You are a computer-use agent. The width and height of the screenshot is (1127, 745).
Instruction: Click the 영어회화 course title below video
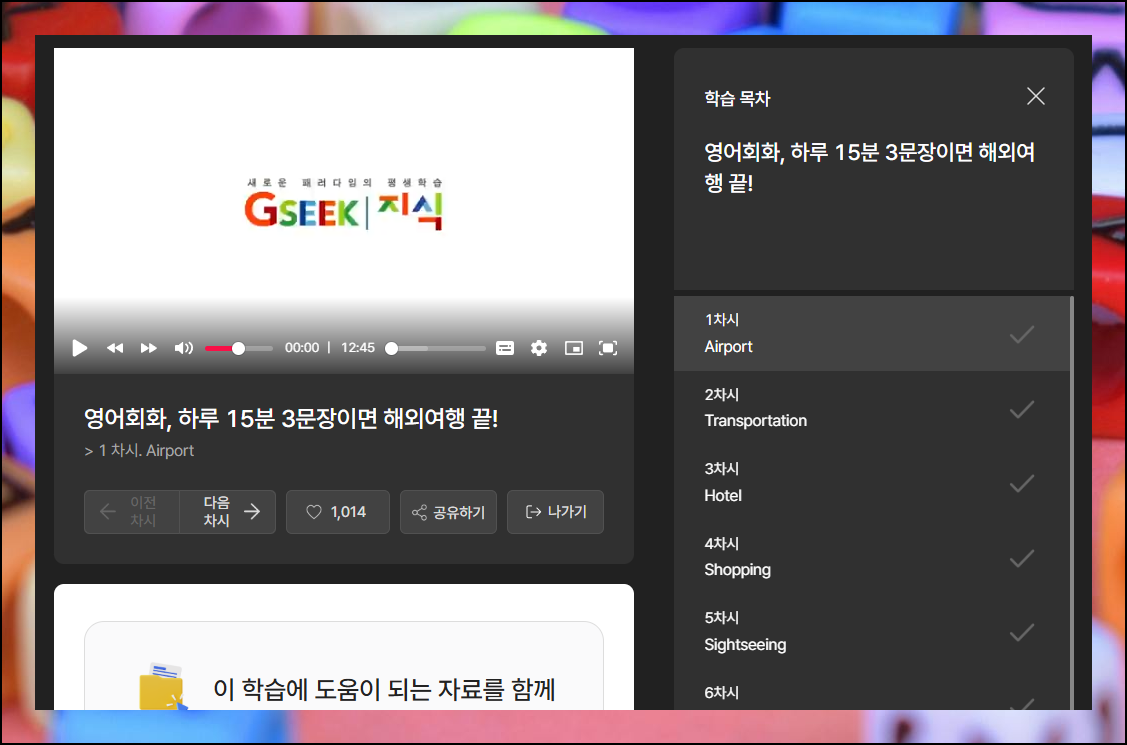click(x=291, y=417)
